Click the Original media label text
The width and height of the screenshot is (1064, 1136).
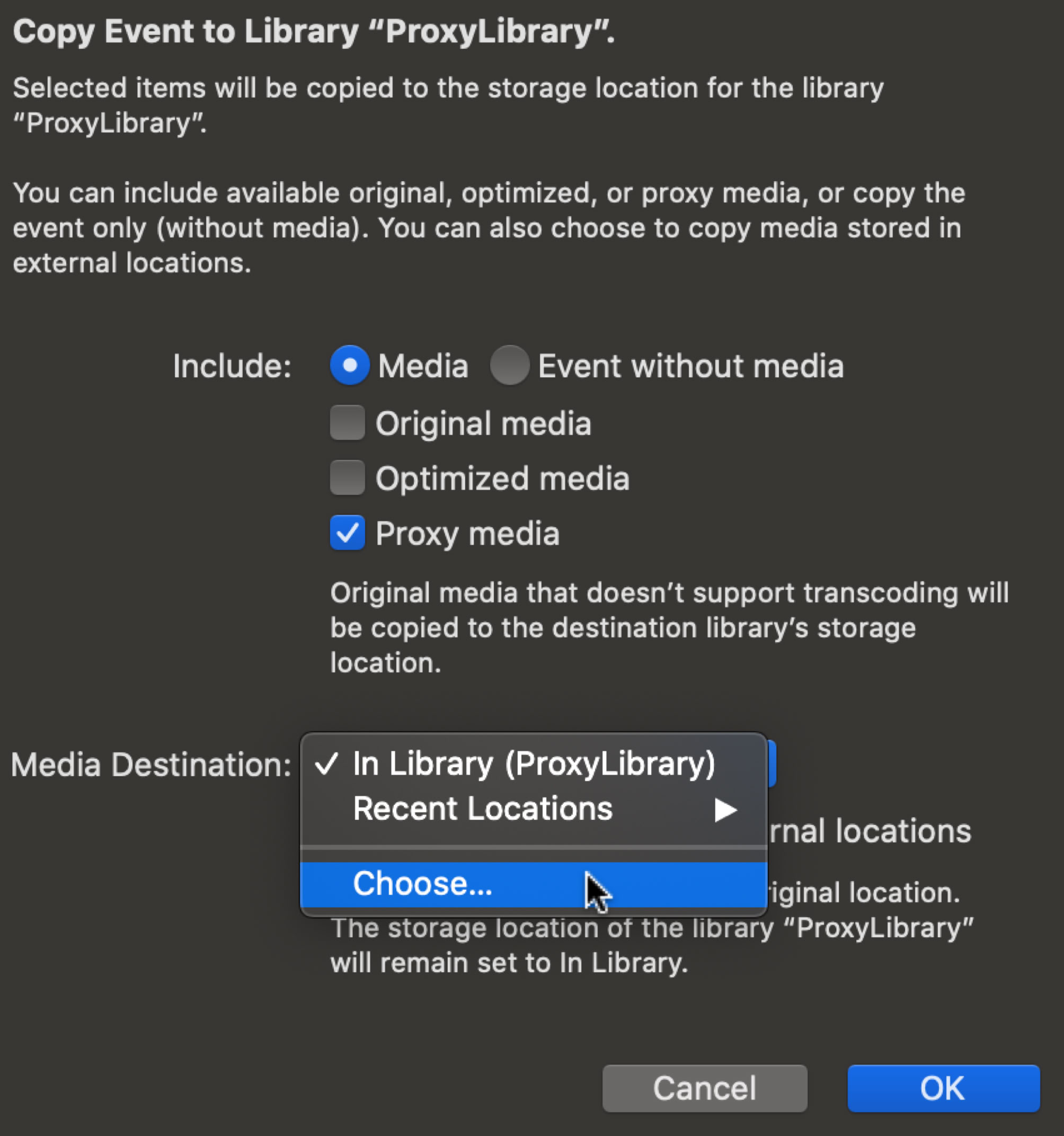(x=483, y=423)
